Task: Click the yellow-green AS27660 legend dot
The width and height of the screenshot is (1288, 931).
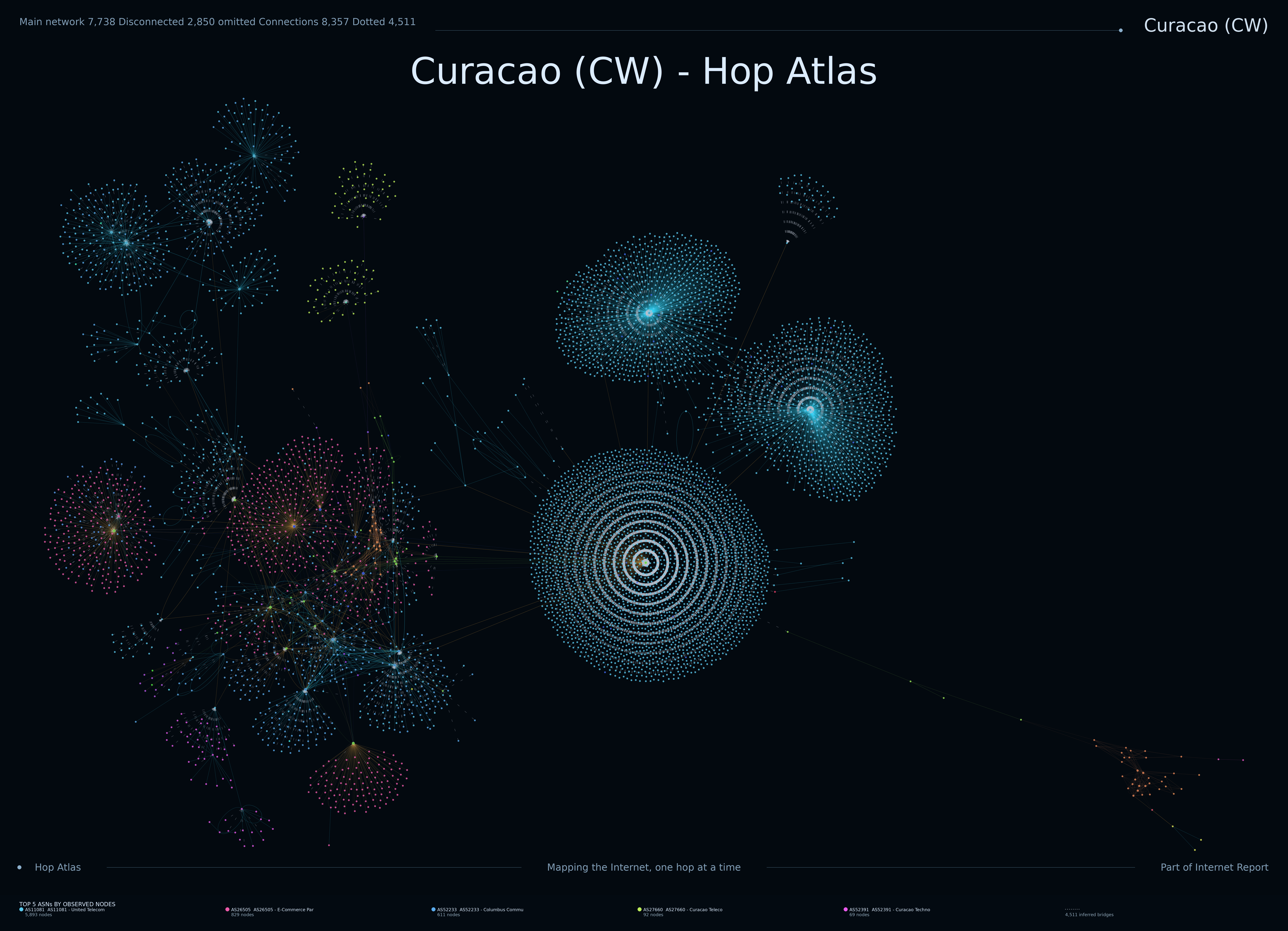Action: point(639,909)
